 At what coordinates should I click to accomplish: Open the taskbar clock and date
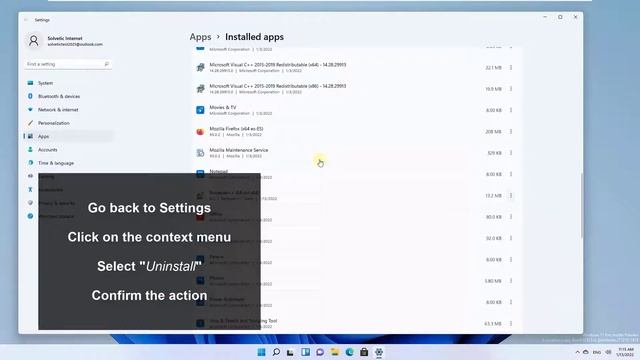(626, 352)
